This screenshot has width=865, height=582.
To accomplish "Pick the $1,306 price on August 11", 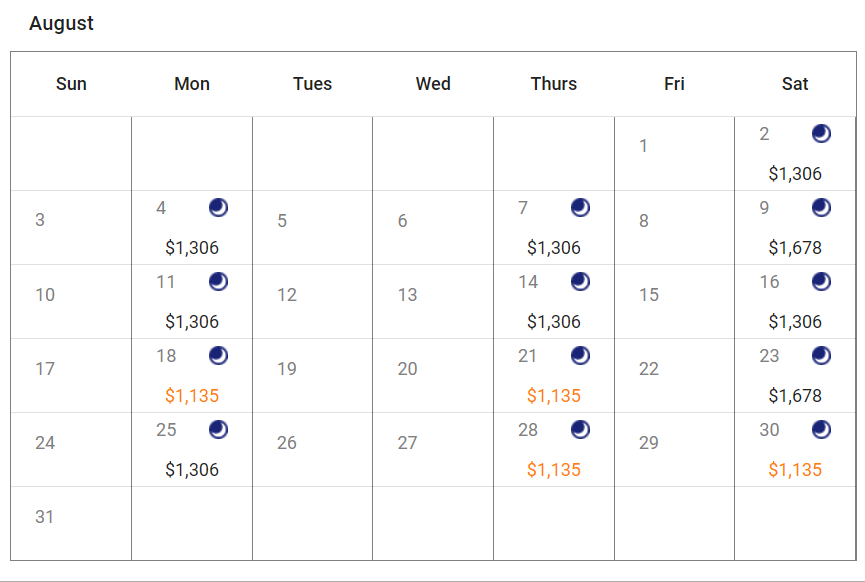I will coord(192,322).
